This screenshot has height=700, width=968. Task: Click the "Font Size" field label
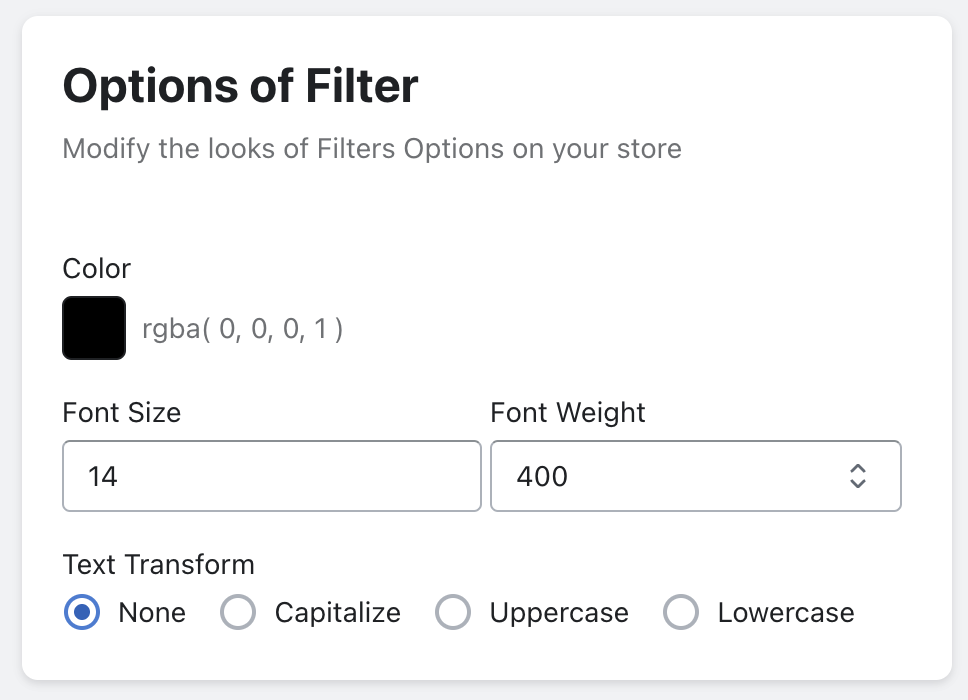[122, 413]
